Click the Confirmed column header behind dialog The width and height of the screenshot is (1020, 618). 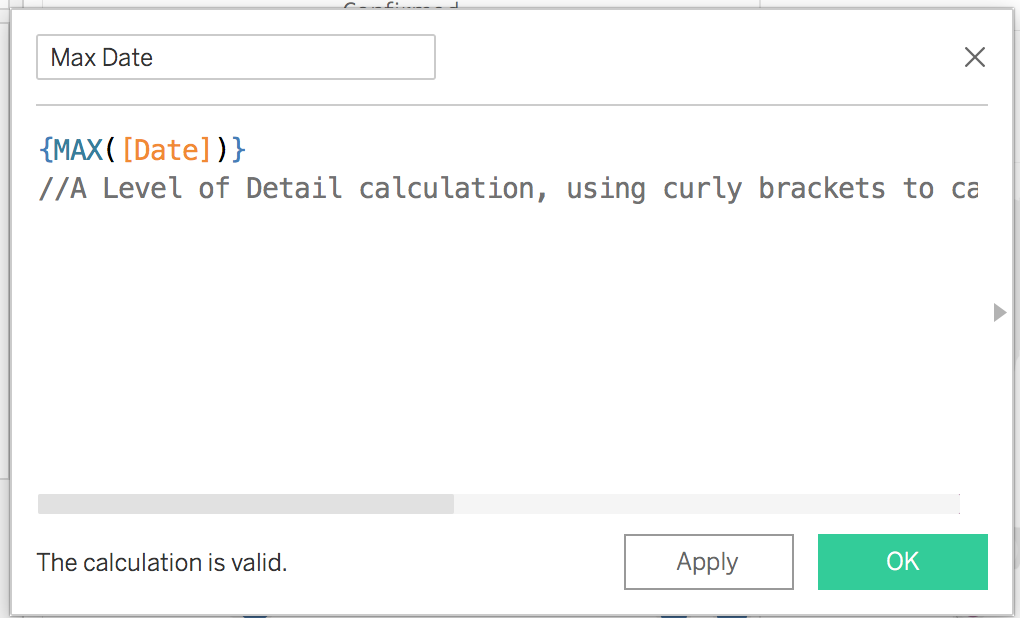pos(399,8)
